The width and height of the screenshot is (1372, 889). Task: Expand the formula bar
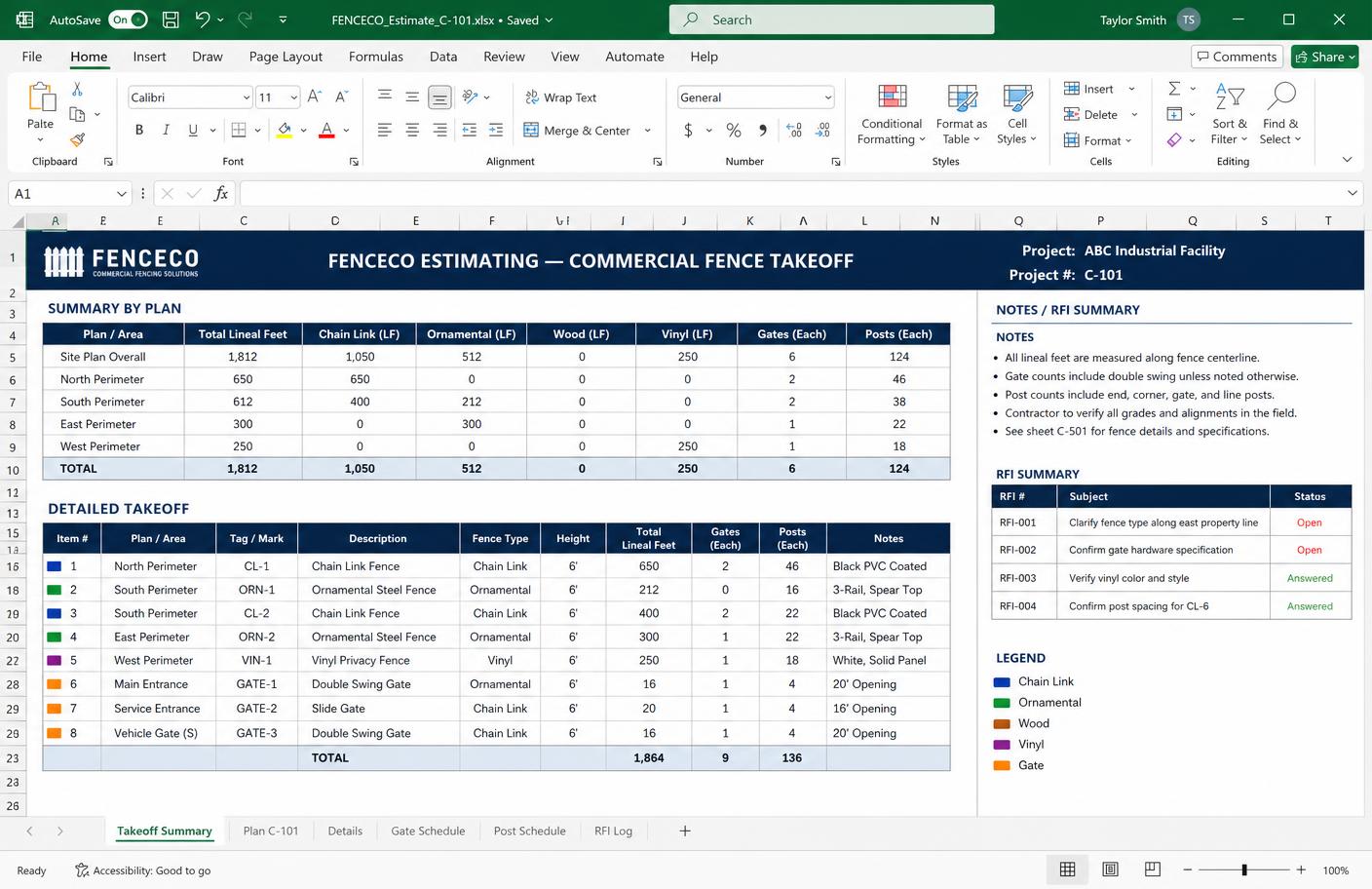[1352, 193]
